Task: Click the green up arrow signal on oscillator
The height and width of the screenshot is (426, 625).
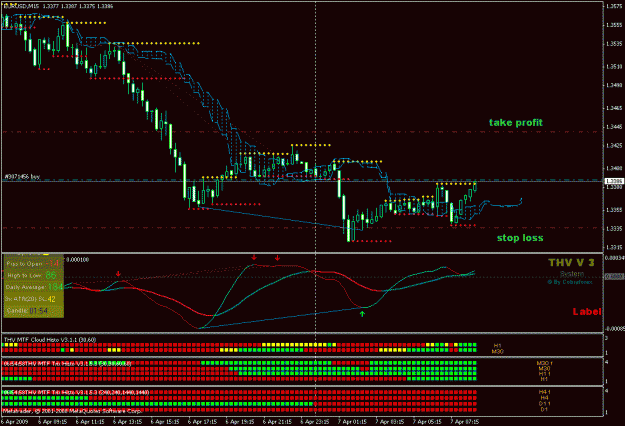Action: point(362,314)
